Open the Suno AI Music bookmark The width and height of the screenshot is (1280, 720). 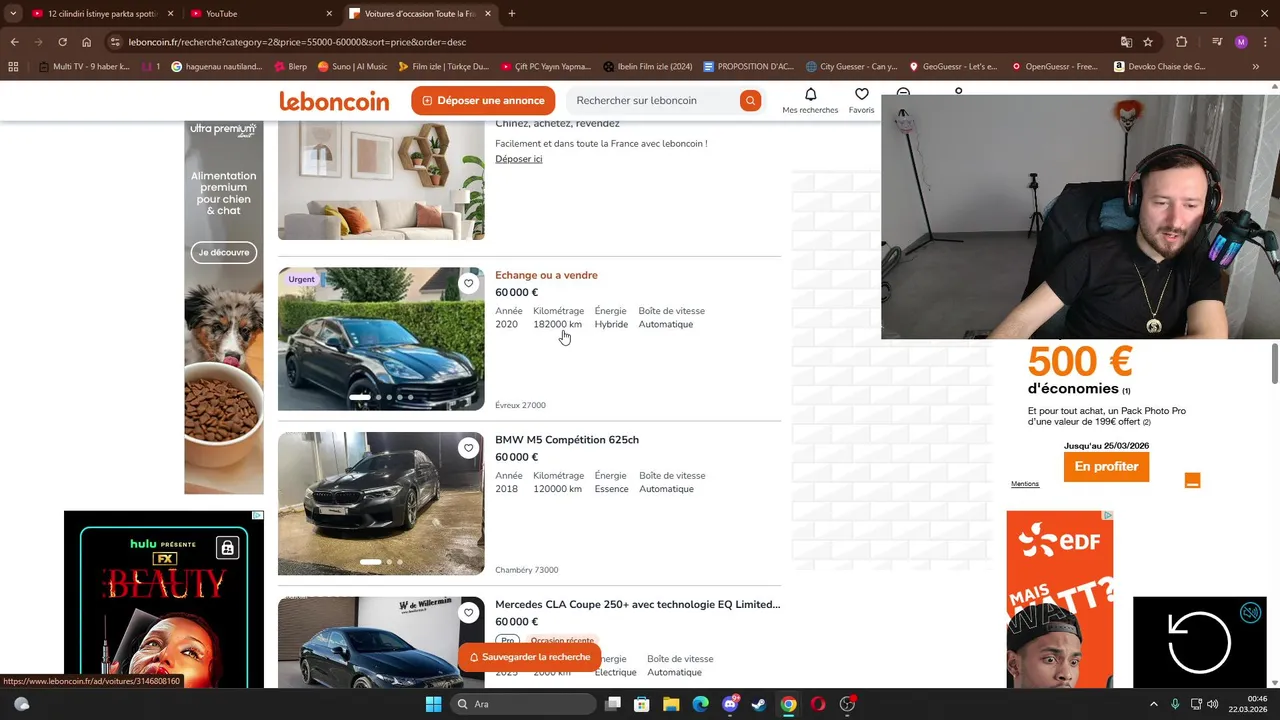pyautogui.click(x=352, y=67)
